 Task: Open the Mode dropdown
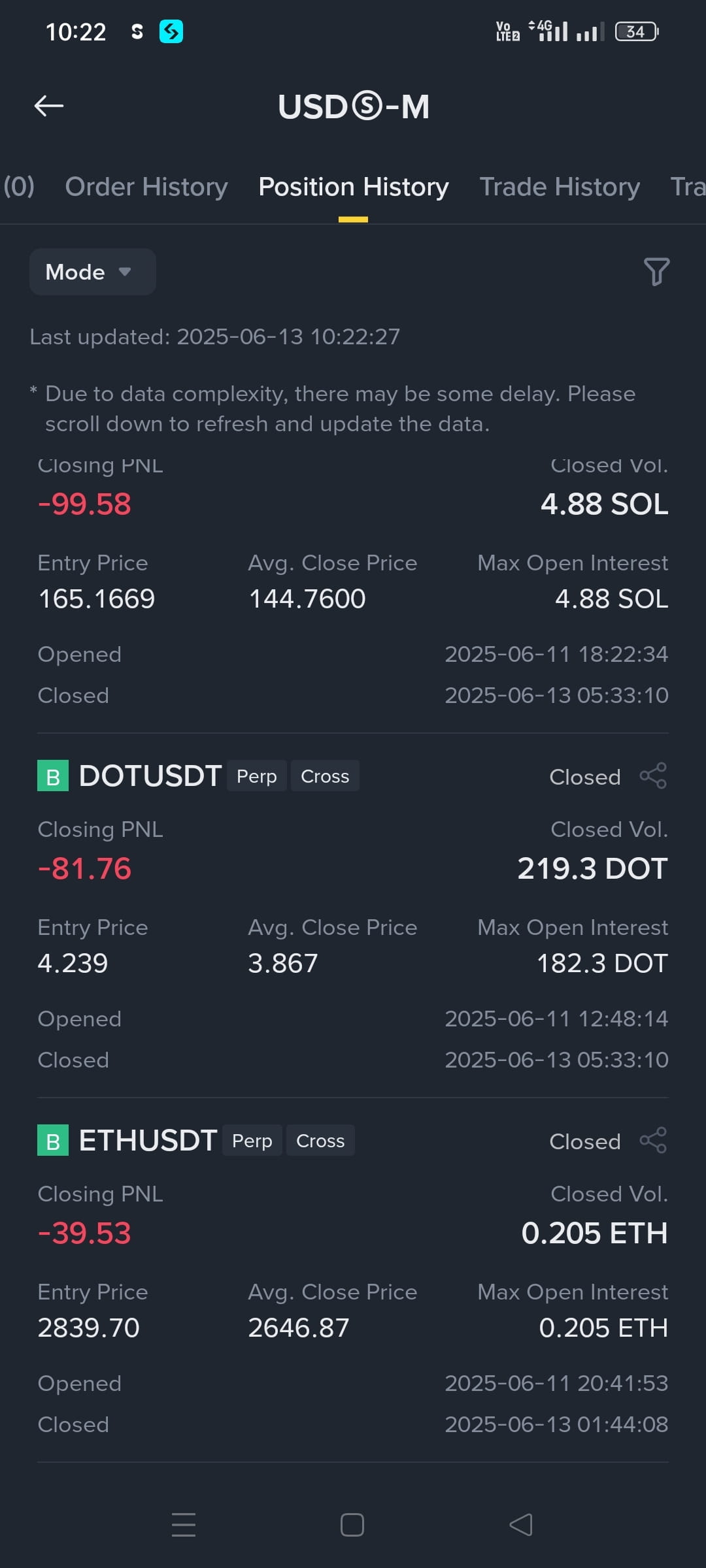click(92, 272)
